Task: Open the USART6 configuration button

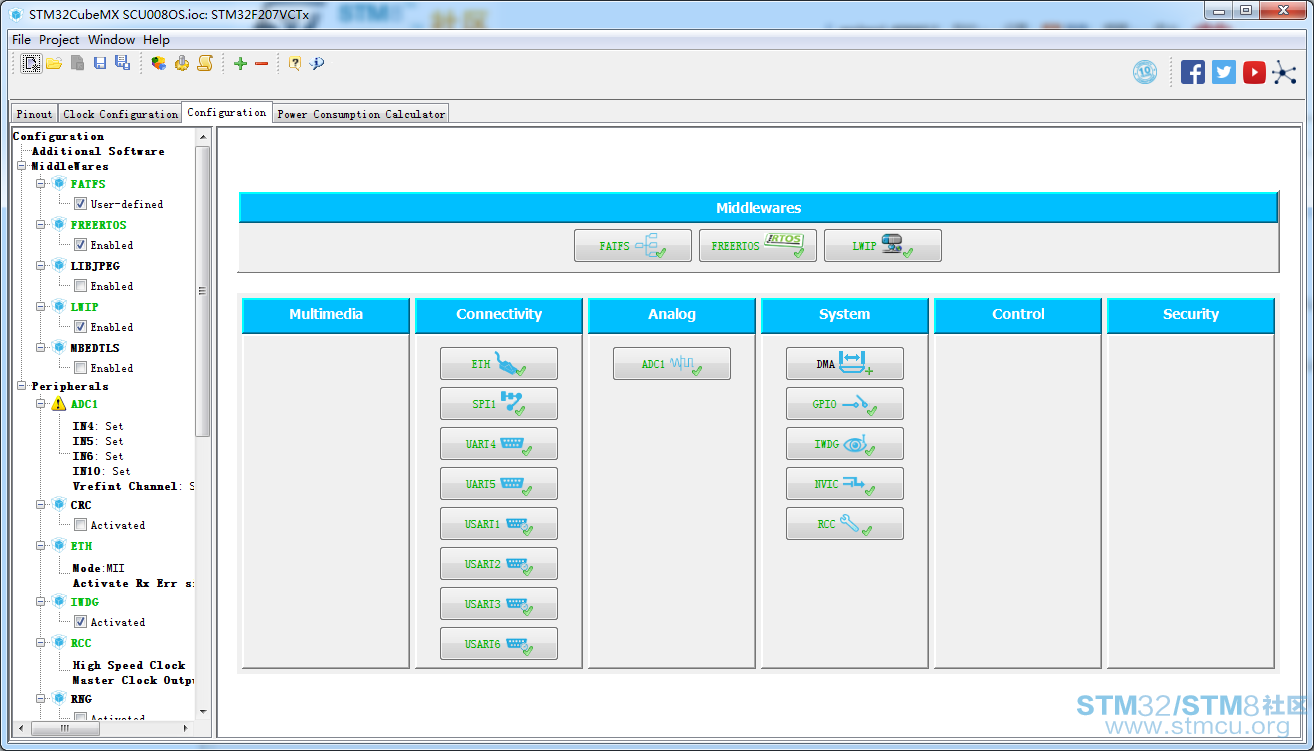Action: point(499,644)
